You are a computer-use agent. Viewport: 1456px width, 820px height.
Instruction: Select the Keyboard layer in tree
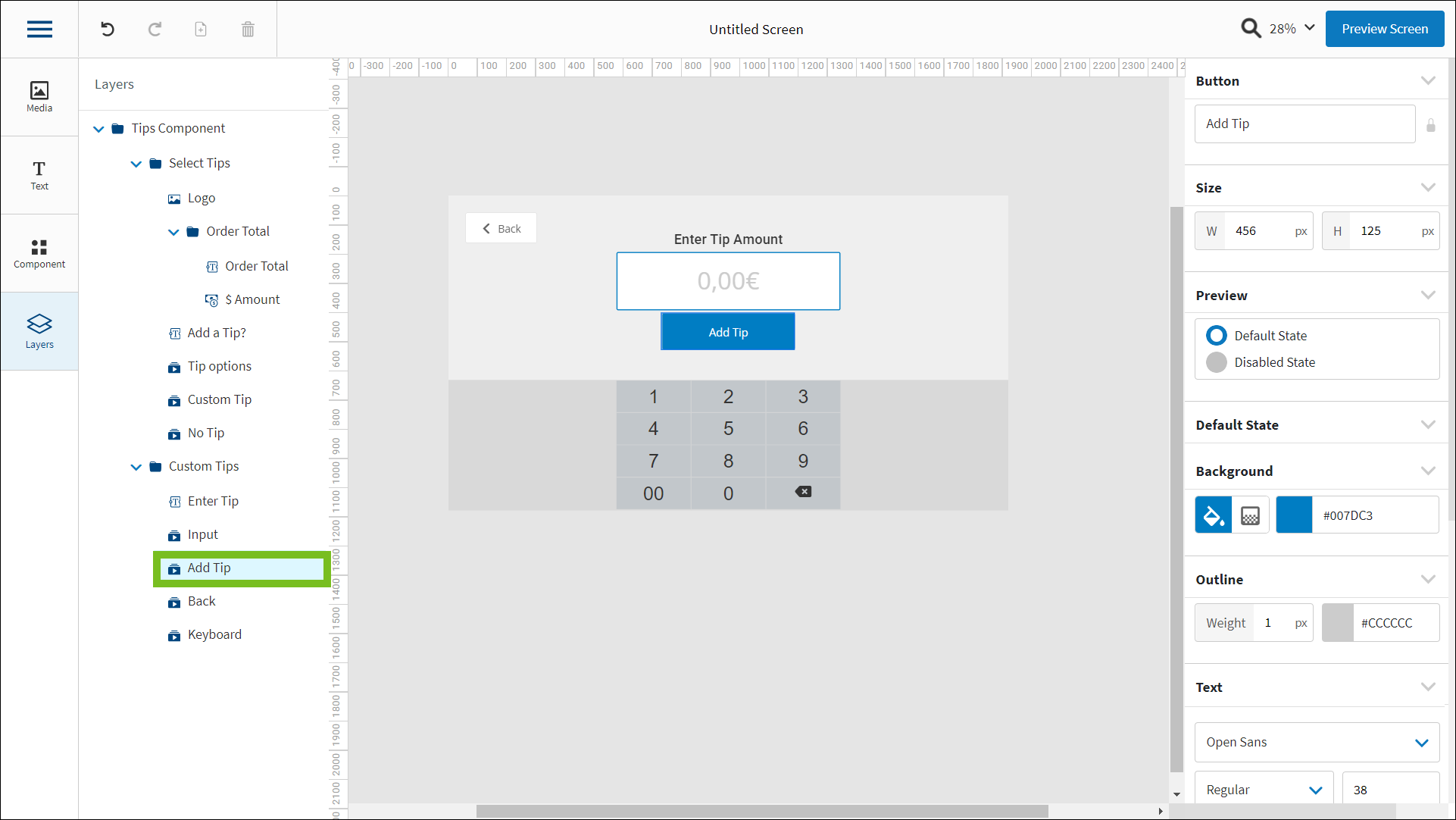[214, 634]
